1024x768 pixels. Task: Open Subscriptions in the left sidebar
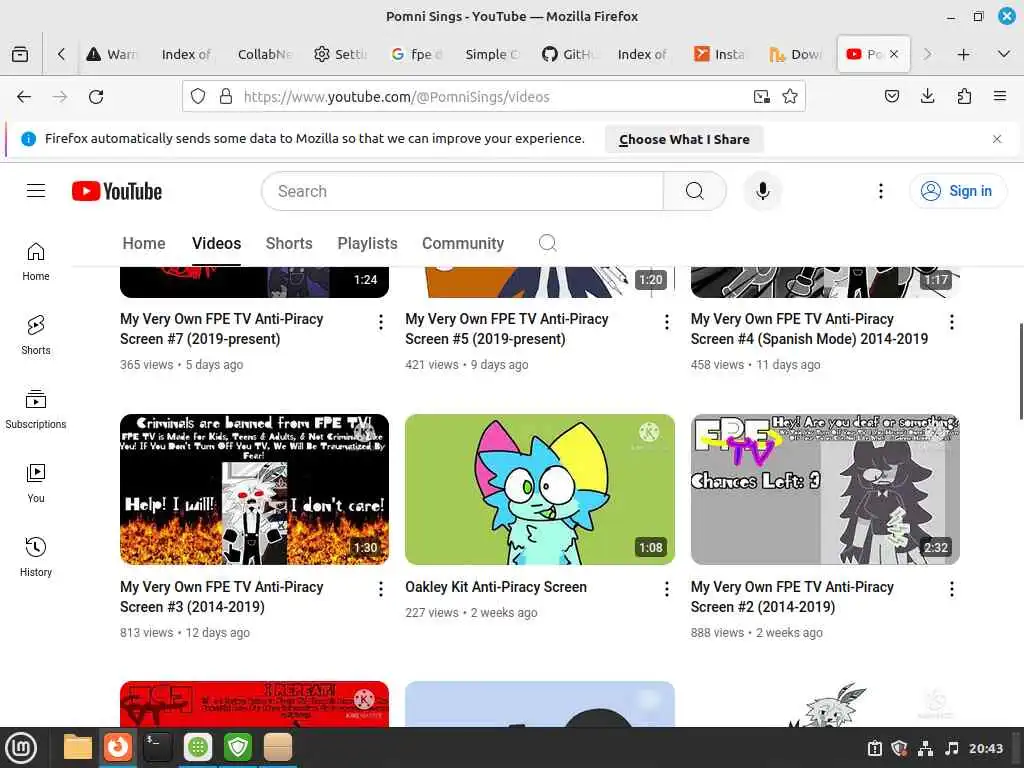tap(36, 409)
